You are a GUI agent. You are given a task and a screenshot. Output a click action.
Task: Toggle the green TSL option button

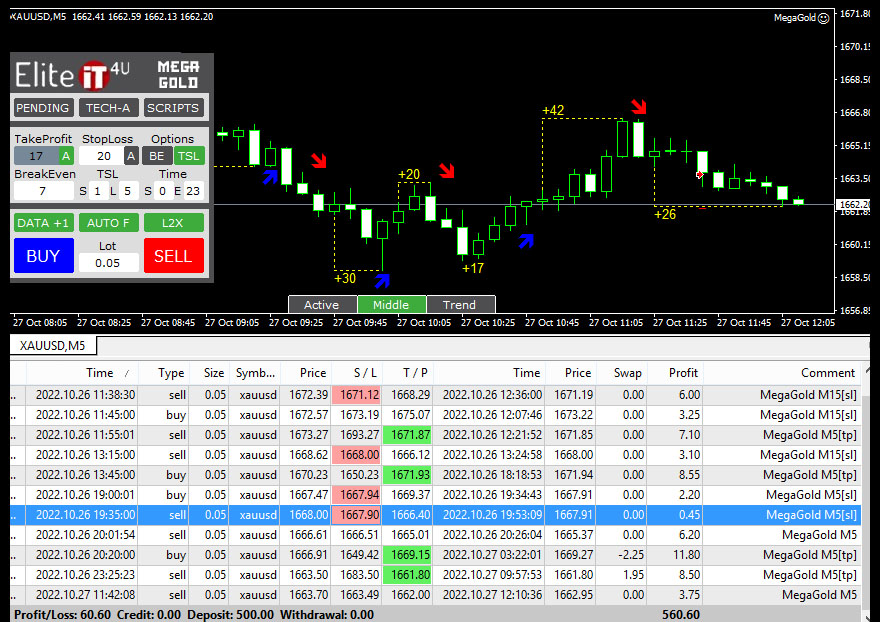(189, 156)
